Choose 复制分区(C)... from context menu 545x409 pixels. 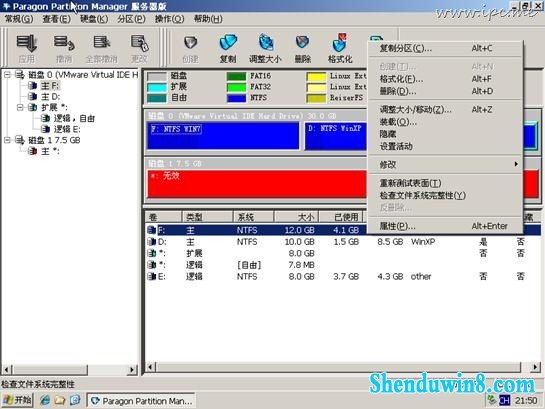(445, 48)
